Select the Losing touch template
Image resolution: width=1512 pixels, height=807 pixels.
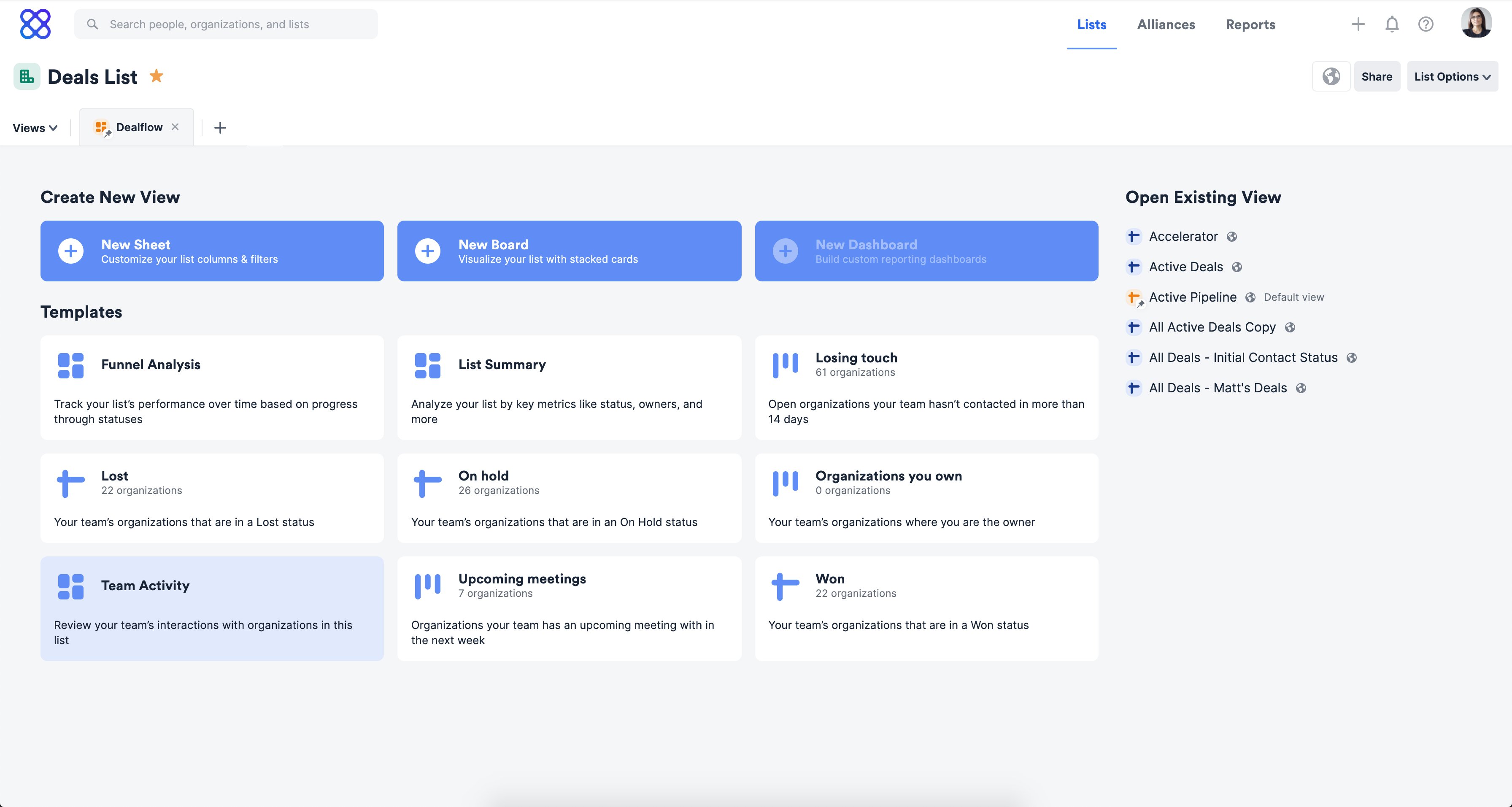click(926, 387)
